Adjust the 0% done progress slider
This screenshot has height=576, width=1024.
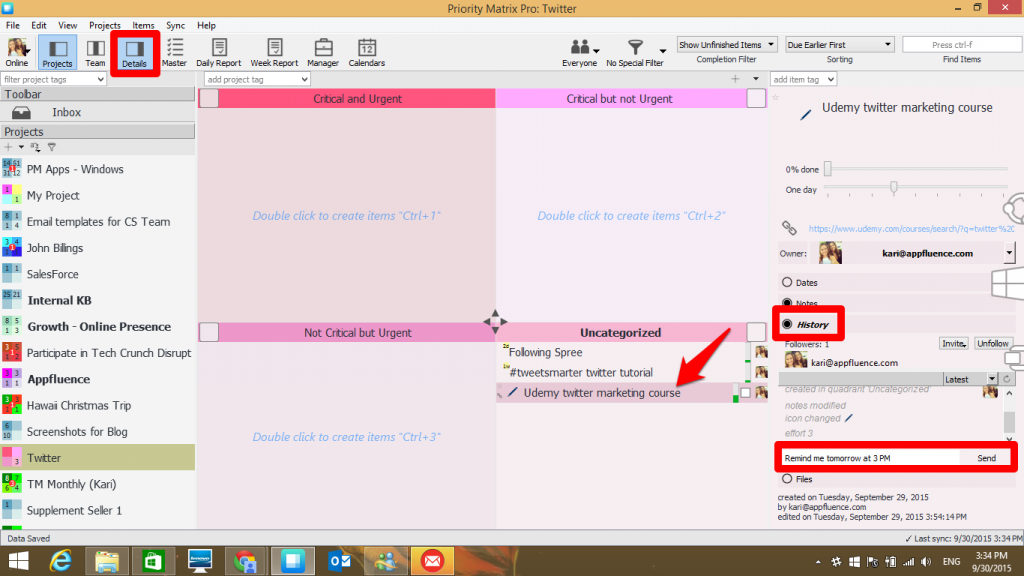[828, 170]
